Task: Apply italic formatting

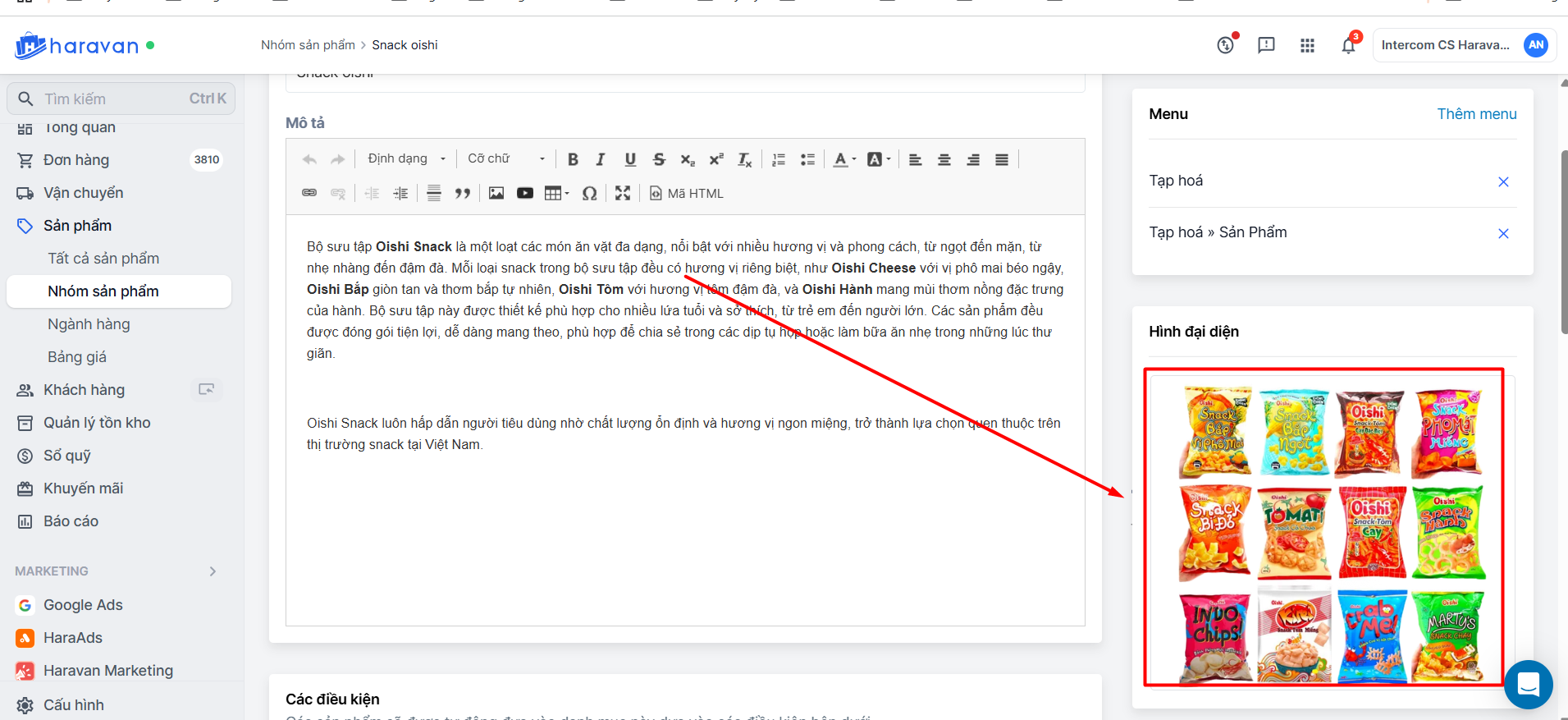Action: [601, 159]
